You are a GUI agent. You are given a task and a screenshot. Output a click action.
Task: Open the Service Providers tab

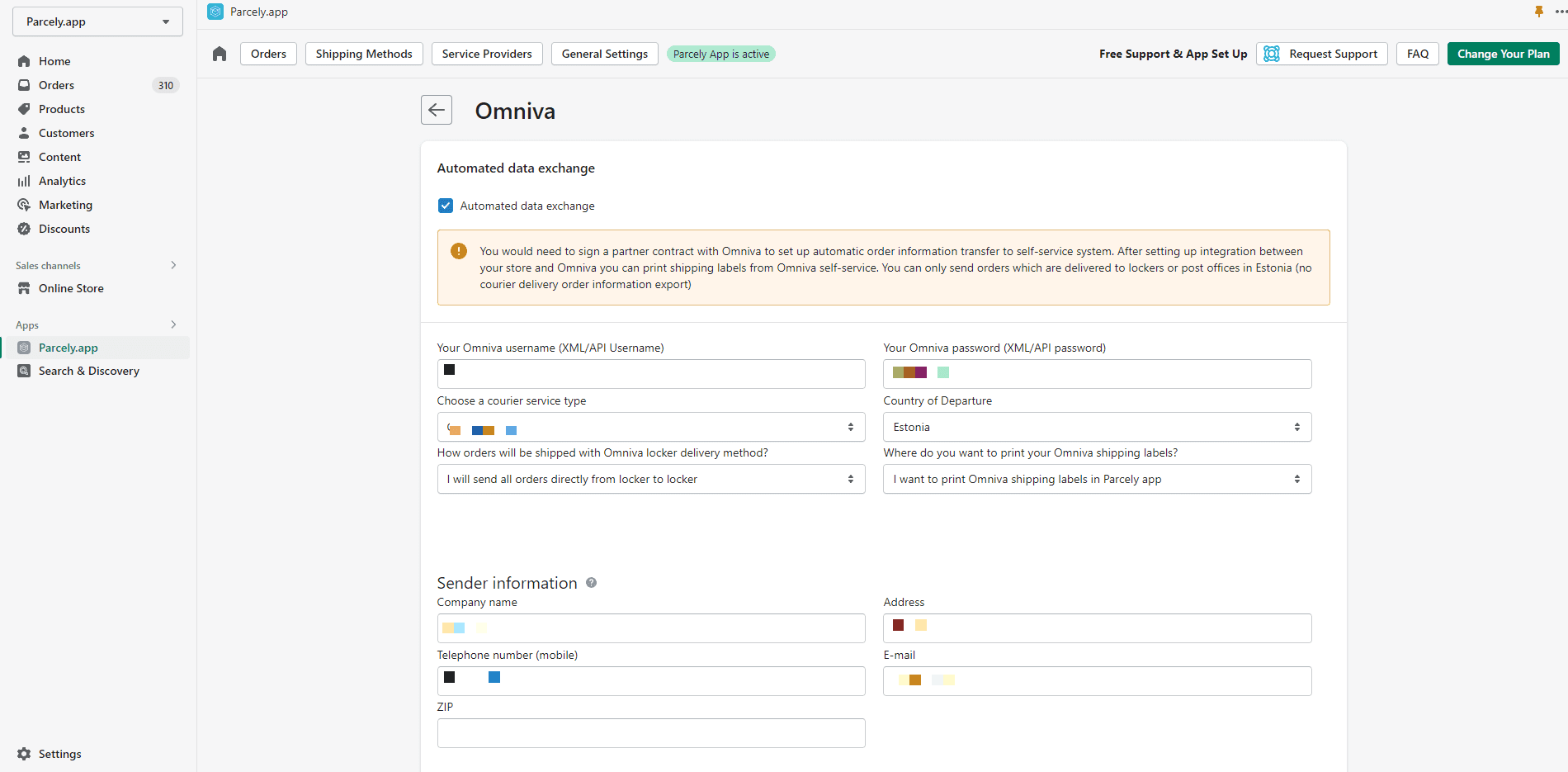click(486, 54)
